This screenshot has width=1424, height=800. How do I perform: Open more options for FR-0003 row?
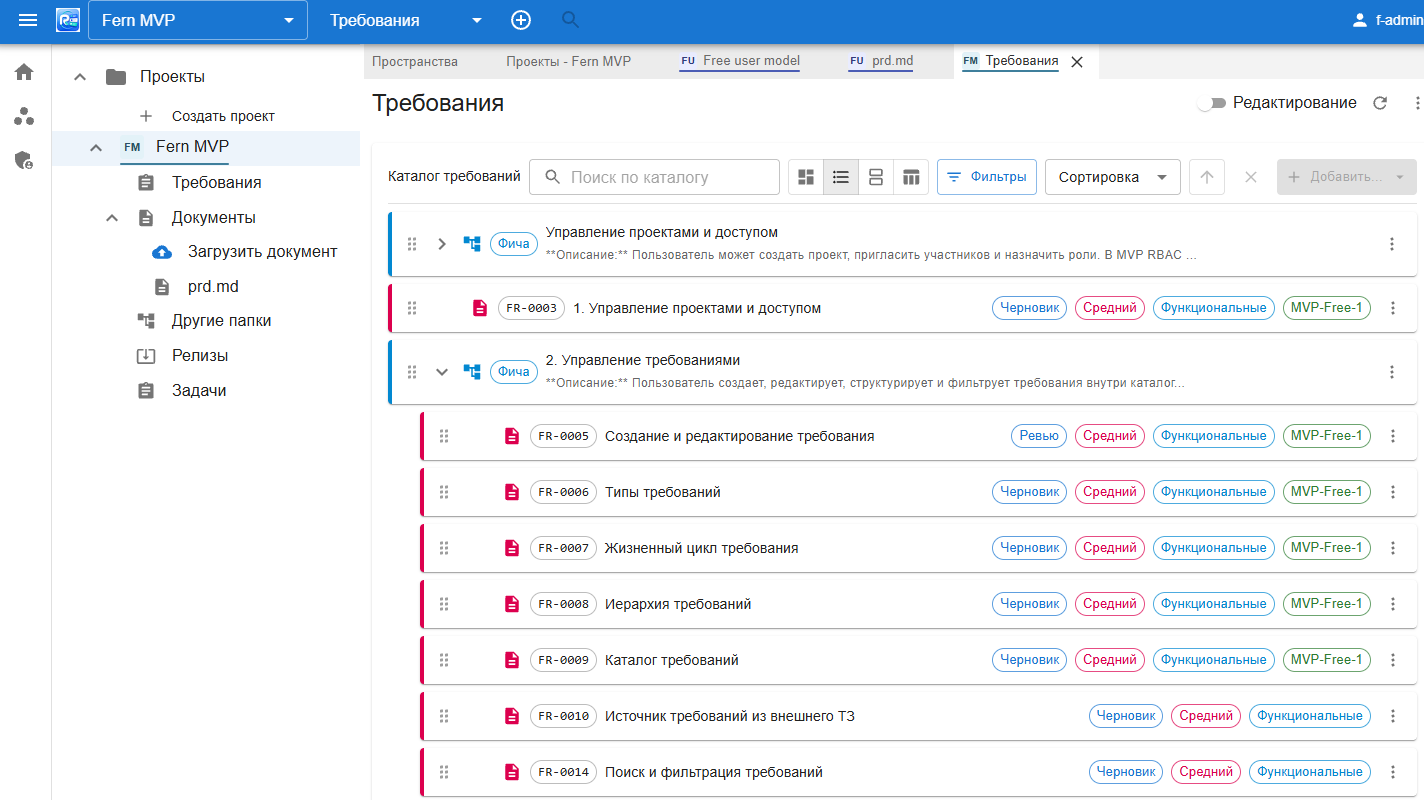tap(1393, 308)
